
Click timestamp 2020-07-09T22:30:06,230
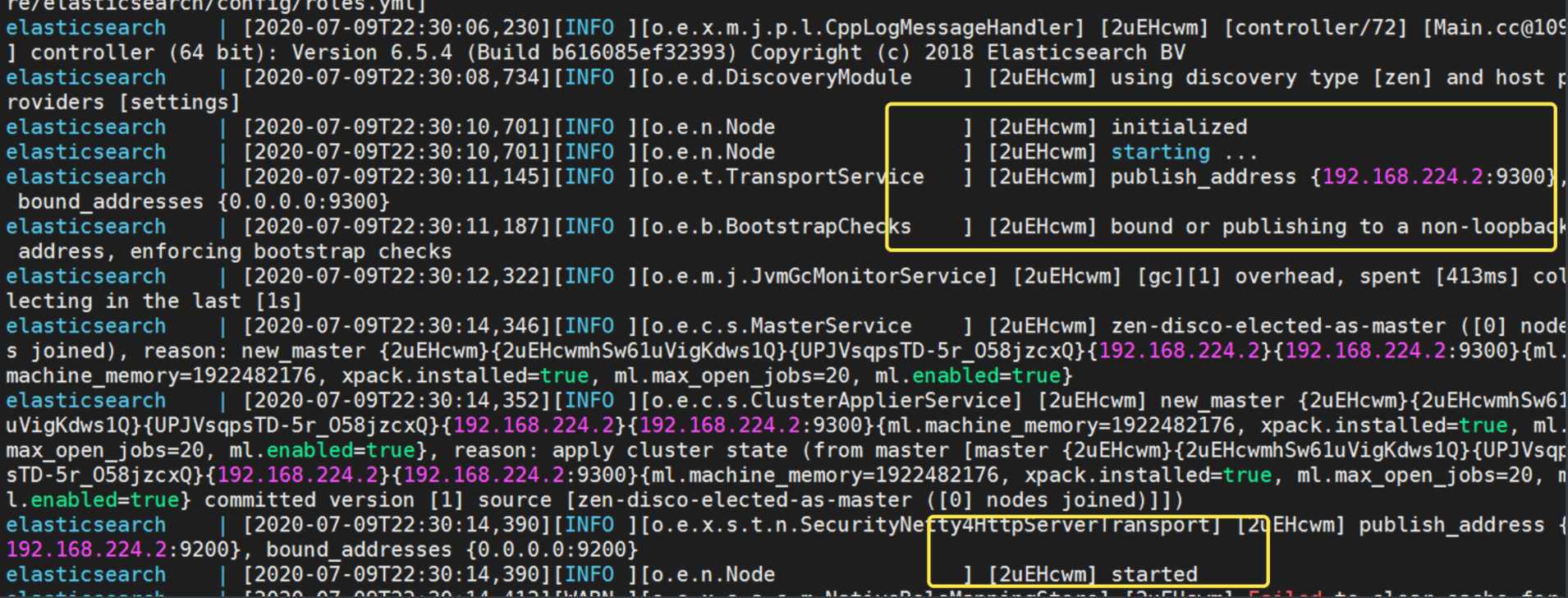pos(396,28)
